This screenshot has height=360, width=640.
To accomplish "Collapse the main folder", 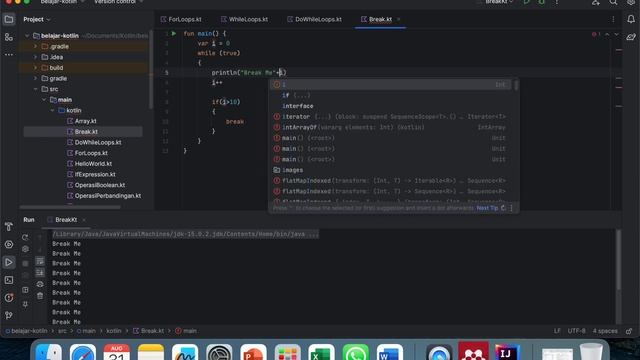I will click(44, 100).
